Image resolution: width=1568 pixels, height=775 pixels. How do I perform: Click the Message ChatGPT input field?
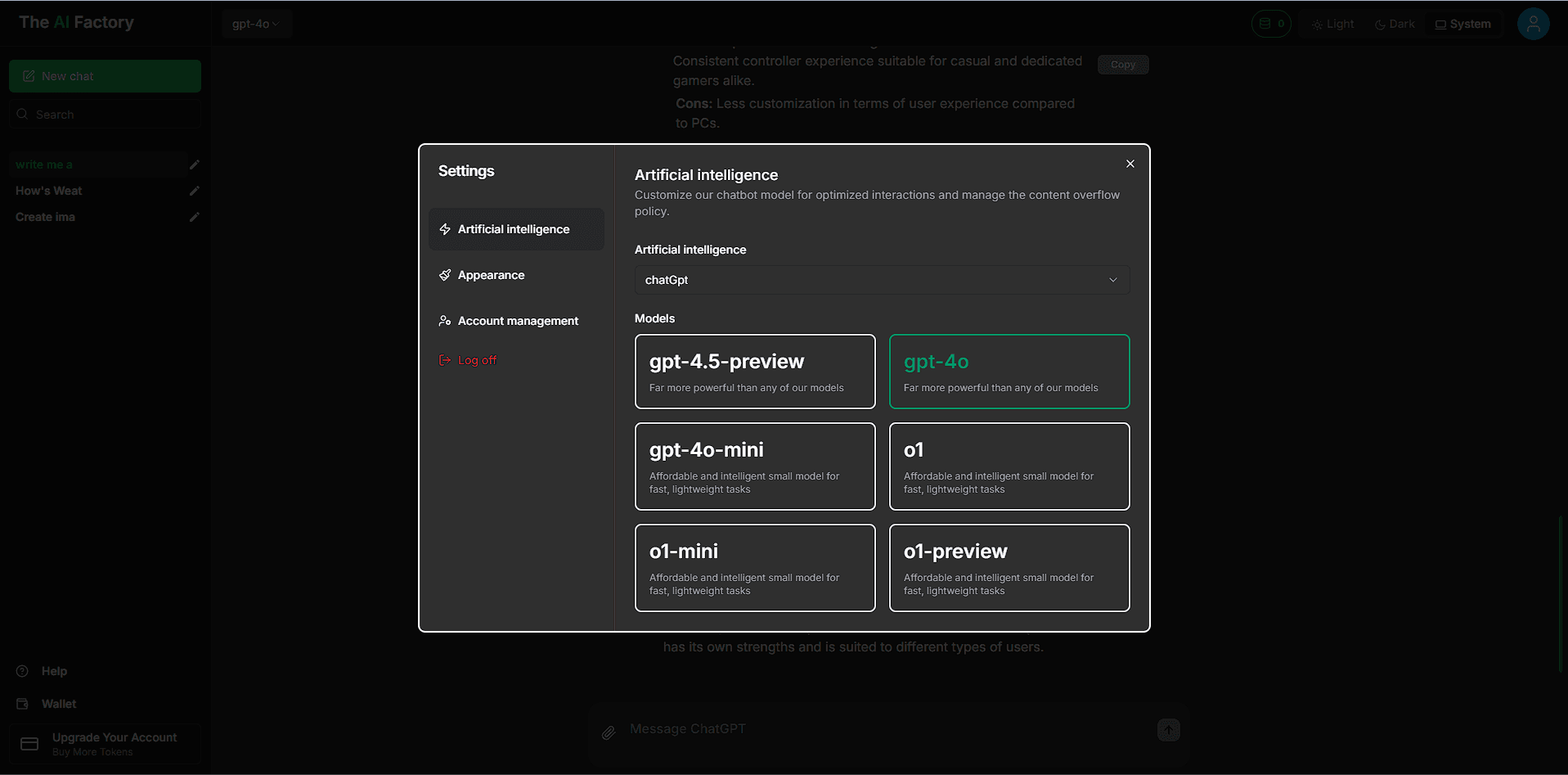887,729
